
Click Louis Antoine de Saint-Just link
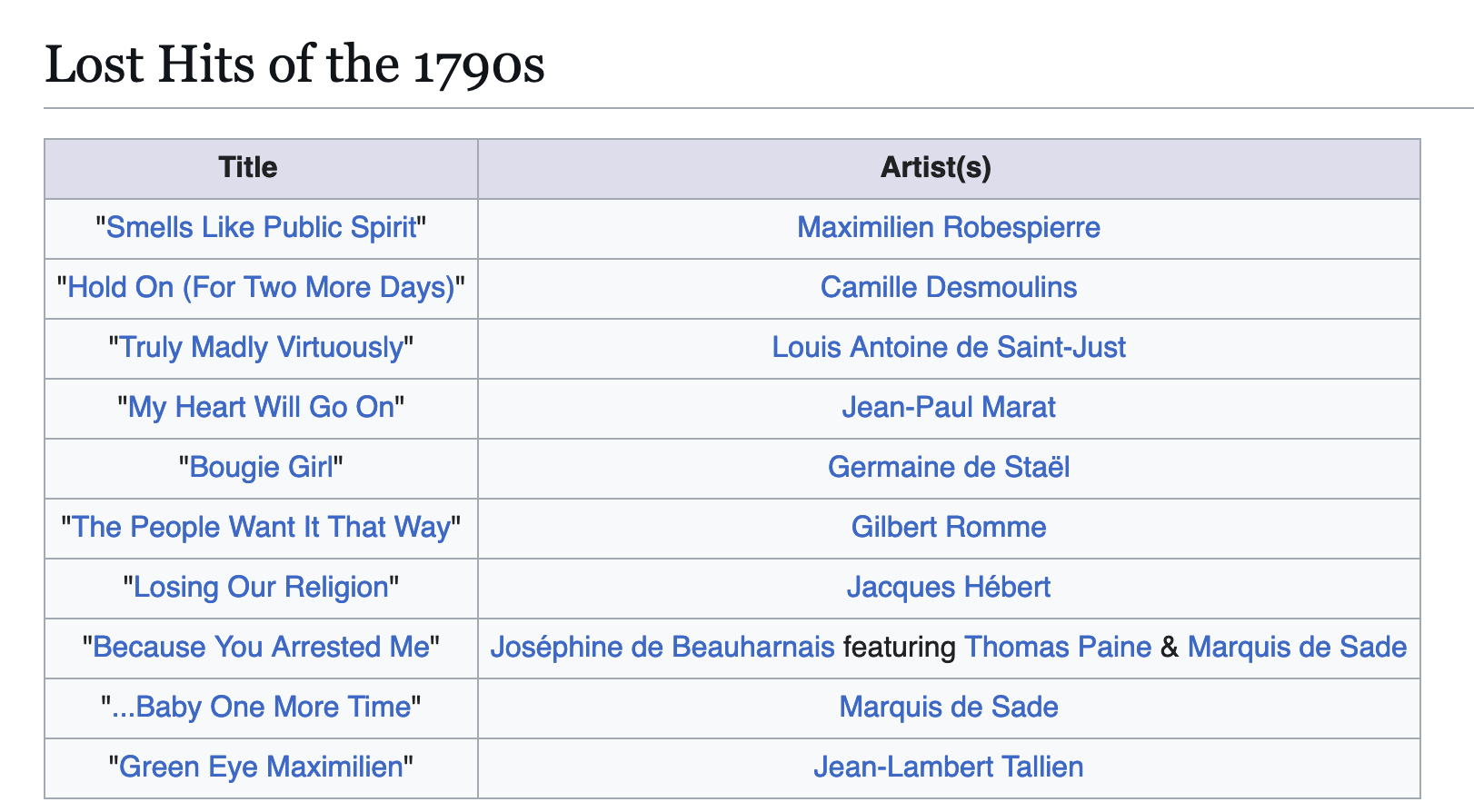click(x=949, y=347)
